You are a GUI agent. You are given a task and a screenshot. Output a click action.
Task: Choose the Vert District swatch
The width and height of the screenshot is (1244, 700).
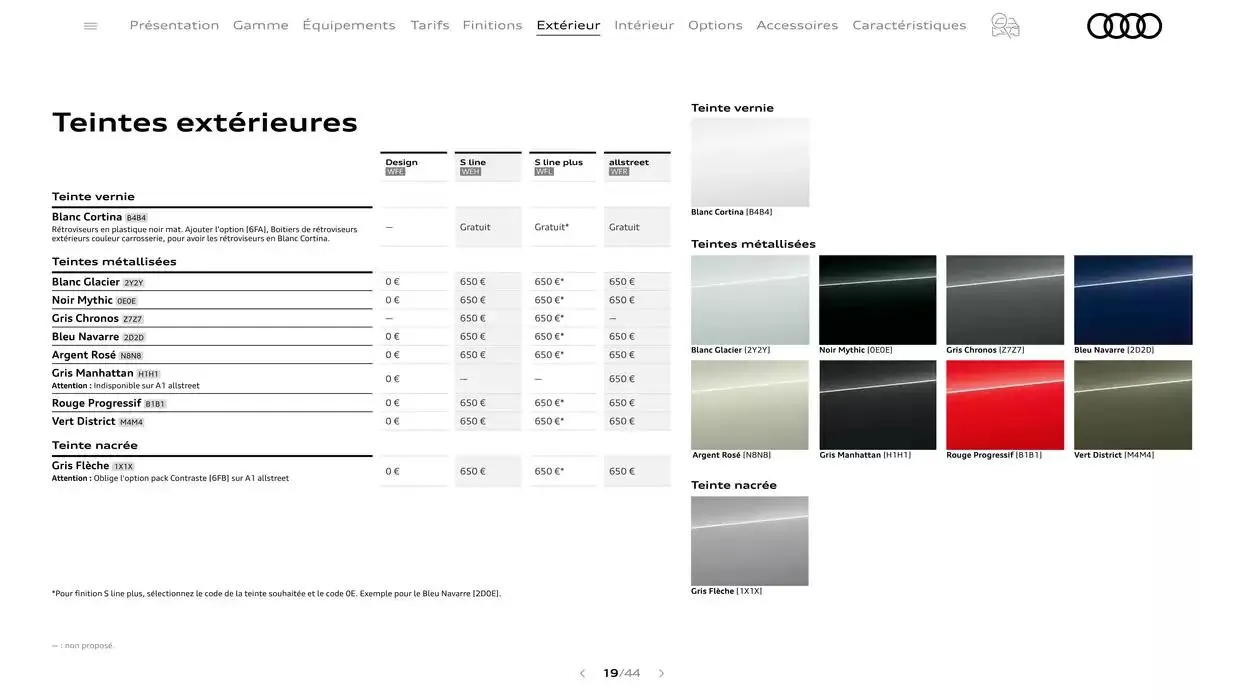coord(1133,405)
